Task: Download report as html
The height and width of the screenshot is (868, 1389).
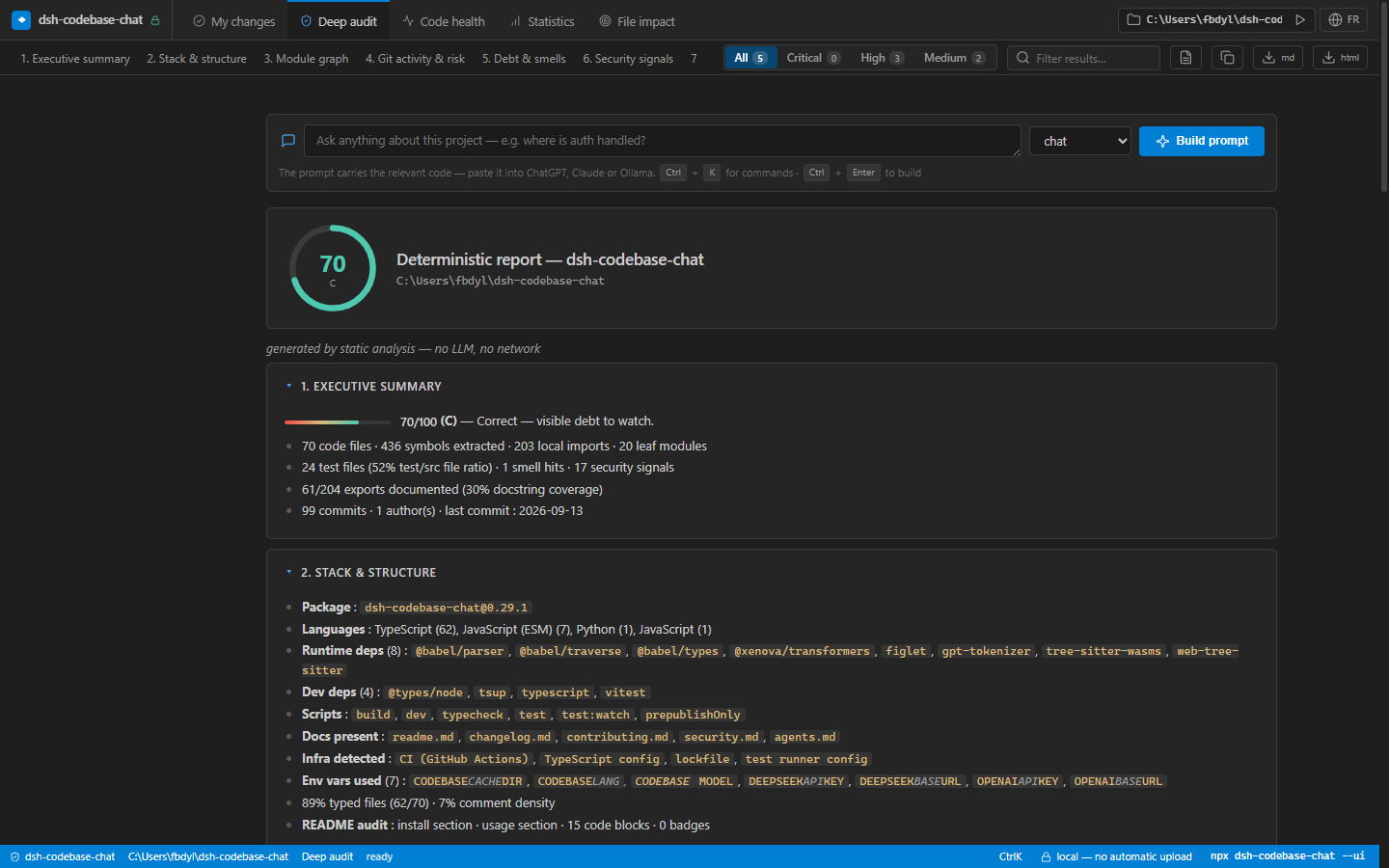Action: click(x=1340, y=58)
